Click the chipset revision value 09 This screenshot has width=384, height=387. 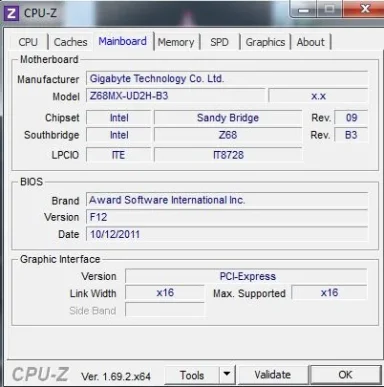351,118
